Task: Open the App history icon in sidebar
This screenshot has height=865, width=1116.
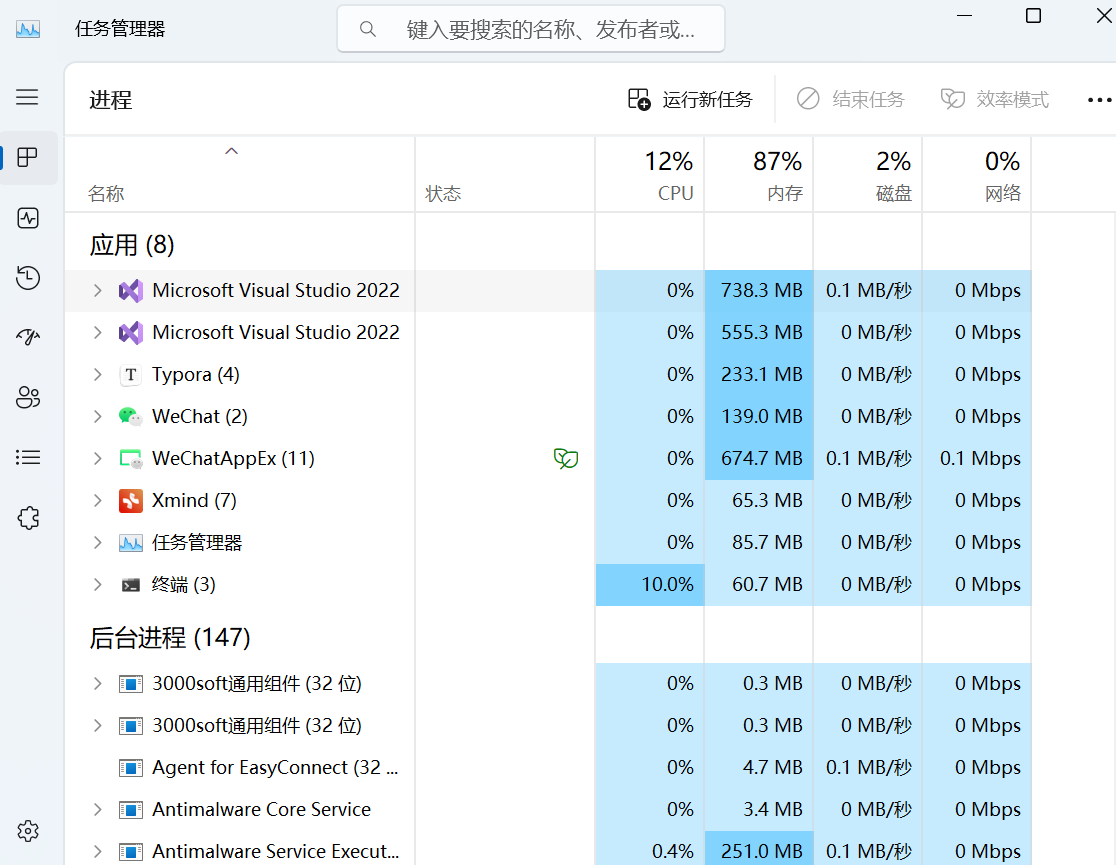Action: click(28, 278)
